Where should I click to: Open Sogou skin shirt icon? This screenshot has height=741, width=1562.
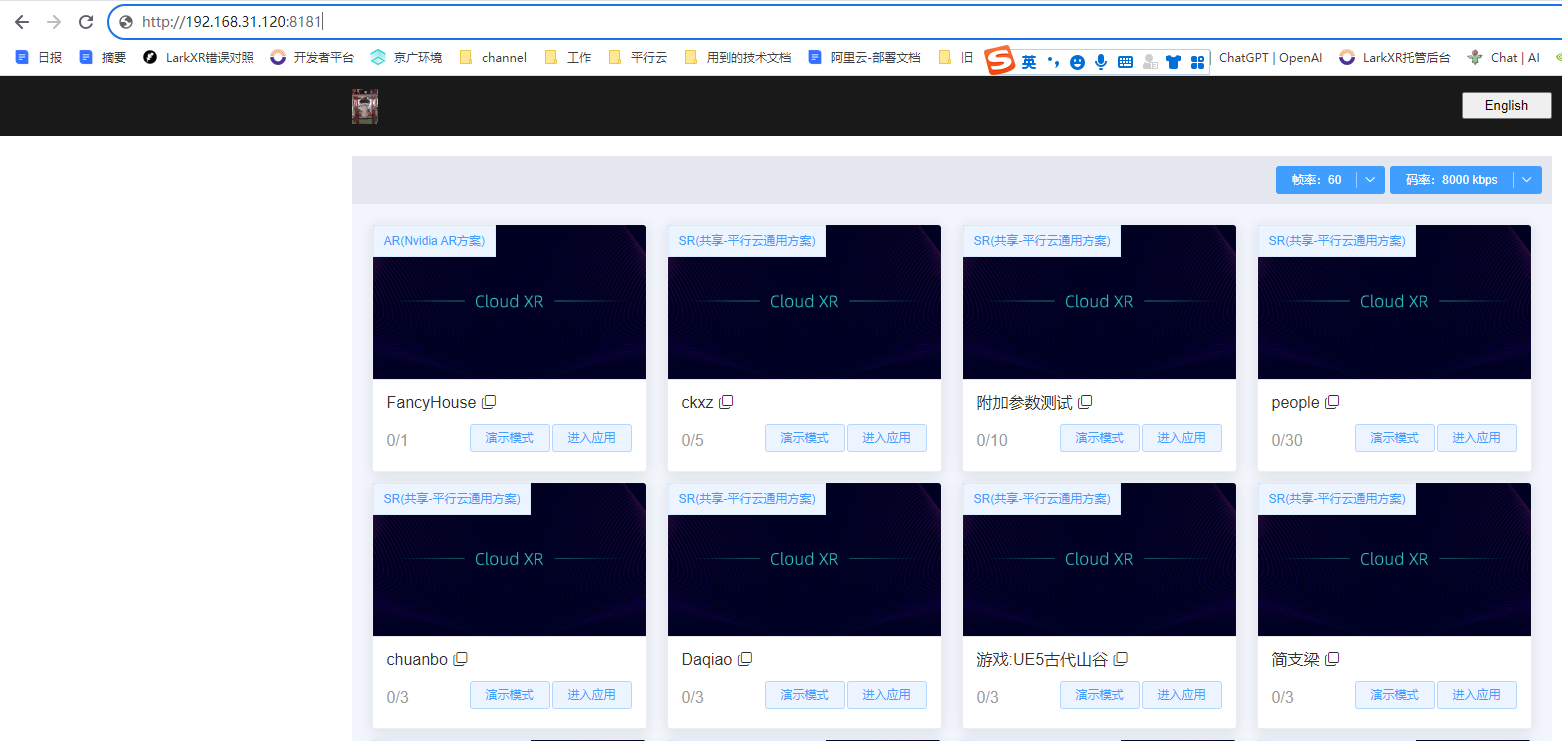tap(1174, 62)
